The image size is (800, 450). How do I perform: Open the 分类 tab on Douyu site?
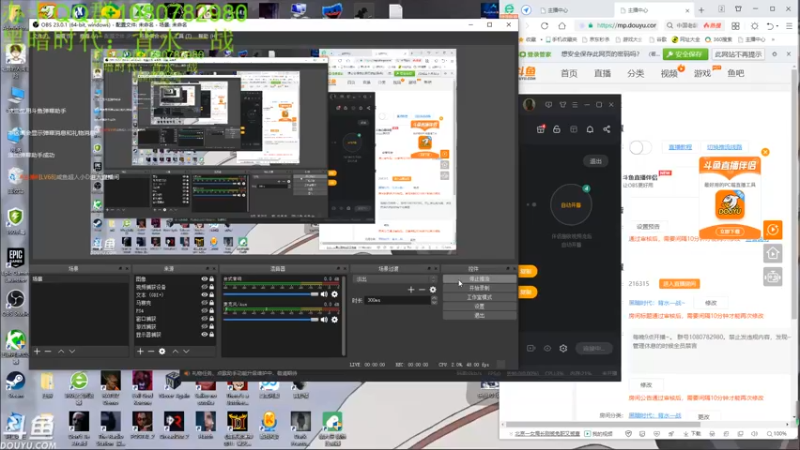pyautogui.click(x=635, y=73)
